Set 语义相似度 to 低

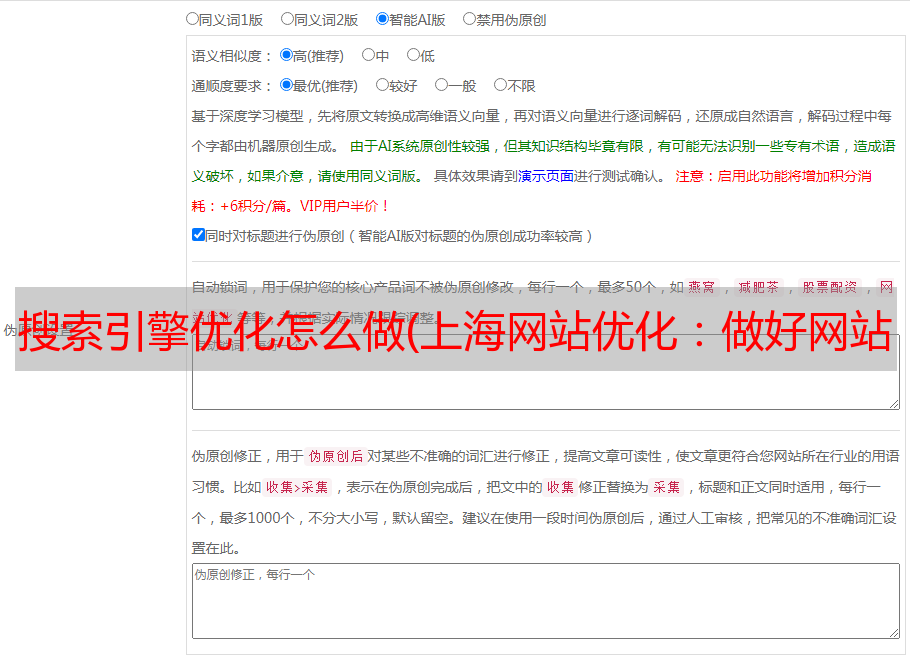[413, 55]
